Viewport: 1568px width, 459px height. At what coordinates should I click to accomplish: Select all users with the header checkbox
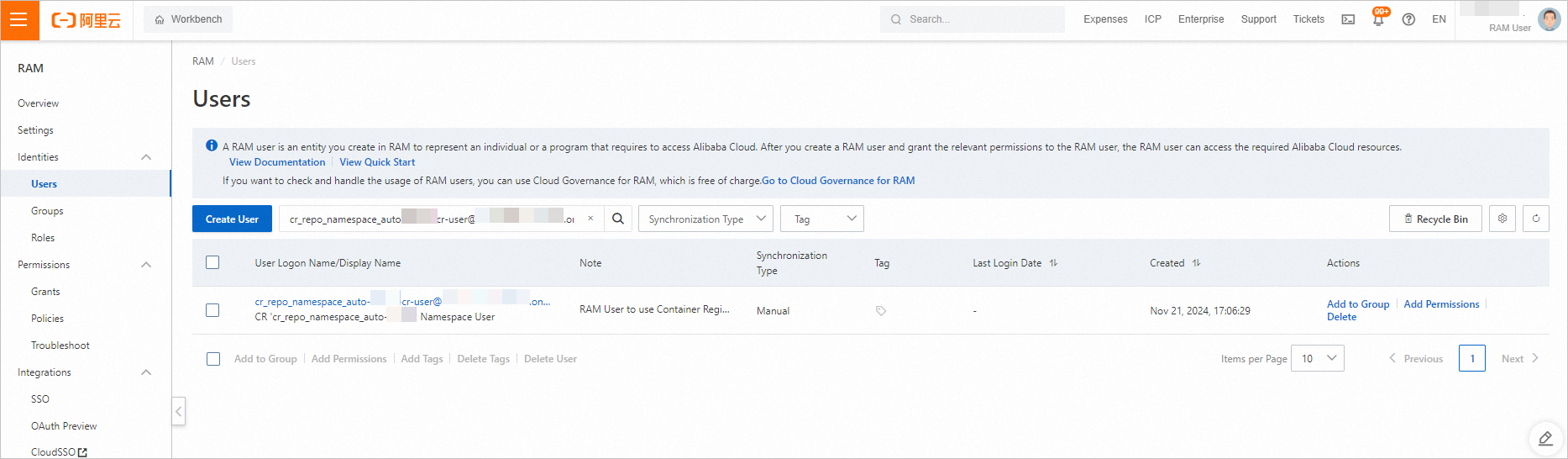tap(212, 263)
